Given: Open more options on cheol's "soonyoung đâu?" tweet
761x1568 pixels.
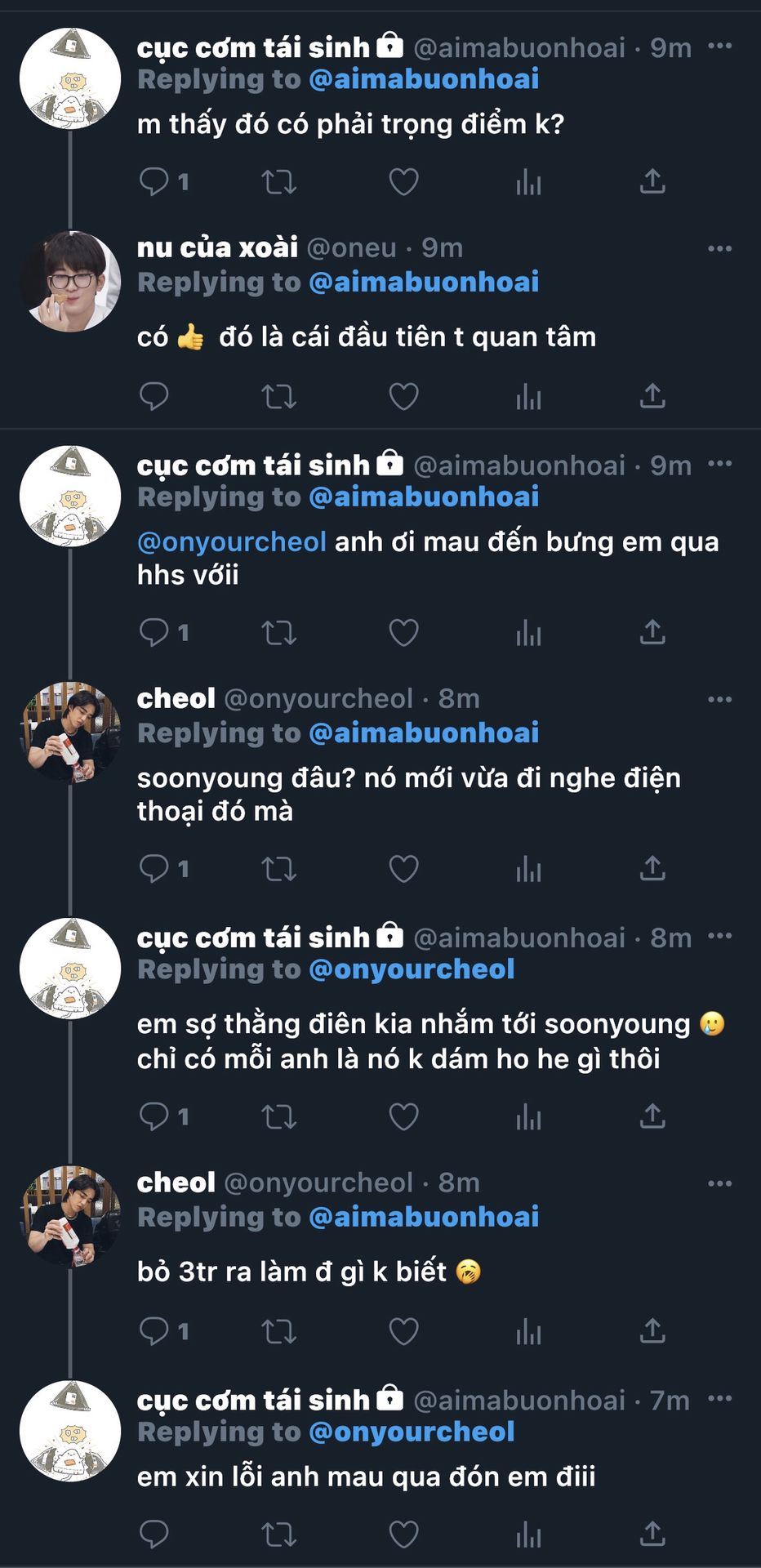Looking at the screenshot, I should pos(719,699).
